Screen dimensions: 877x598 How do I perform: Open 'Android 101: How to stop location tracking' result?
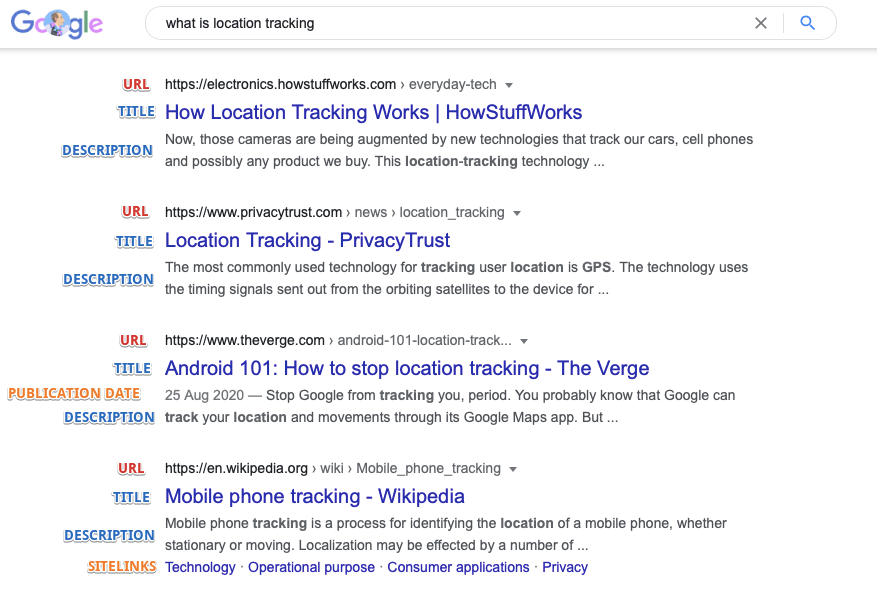click(407, 369)
